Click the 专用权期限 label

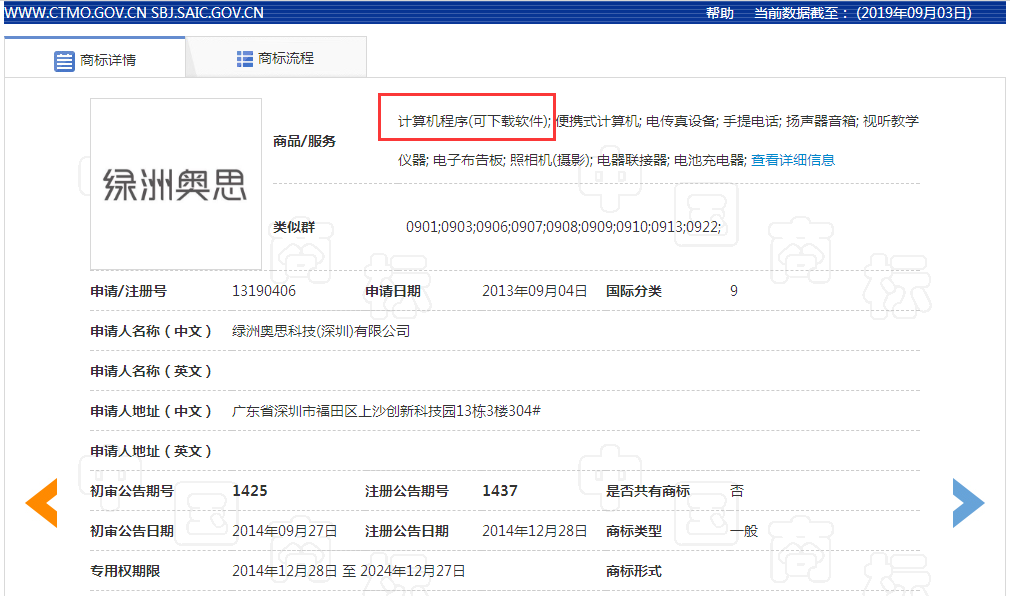click(125, 571)
